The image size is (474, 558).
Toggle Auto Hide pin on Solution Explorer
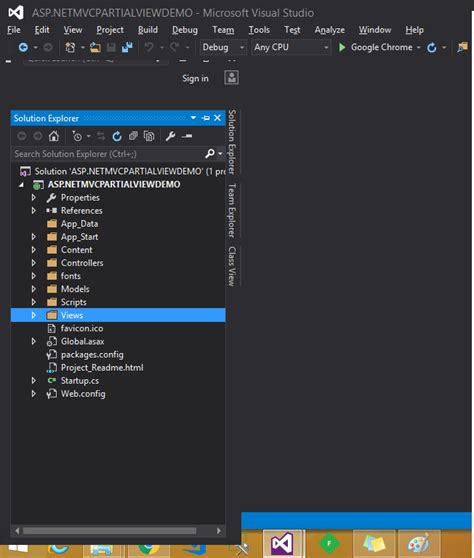(x=206, y=118)
